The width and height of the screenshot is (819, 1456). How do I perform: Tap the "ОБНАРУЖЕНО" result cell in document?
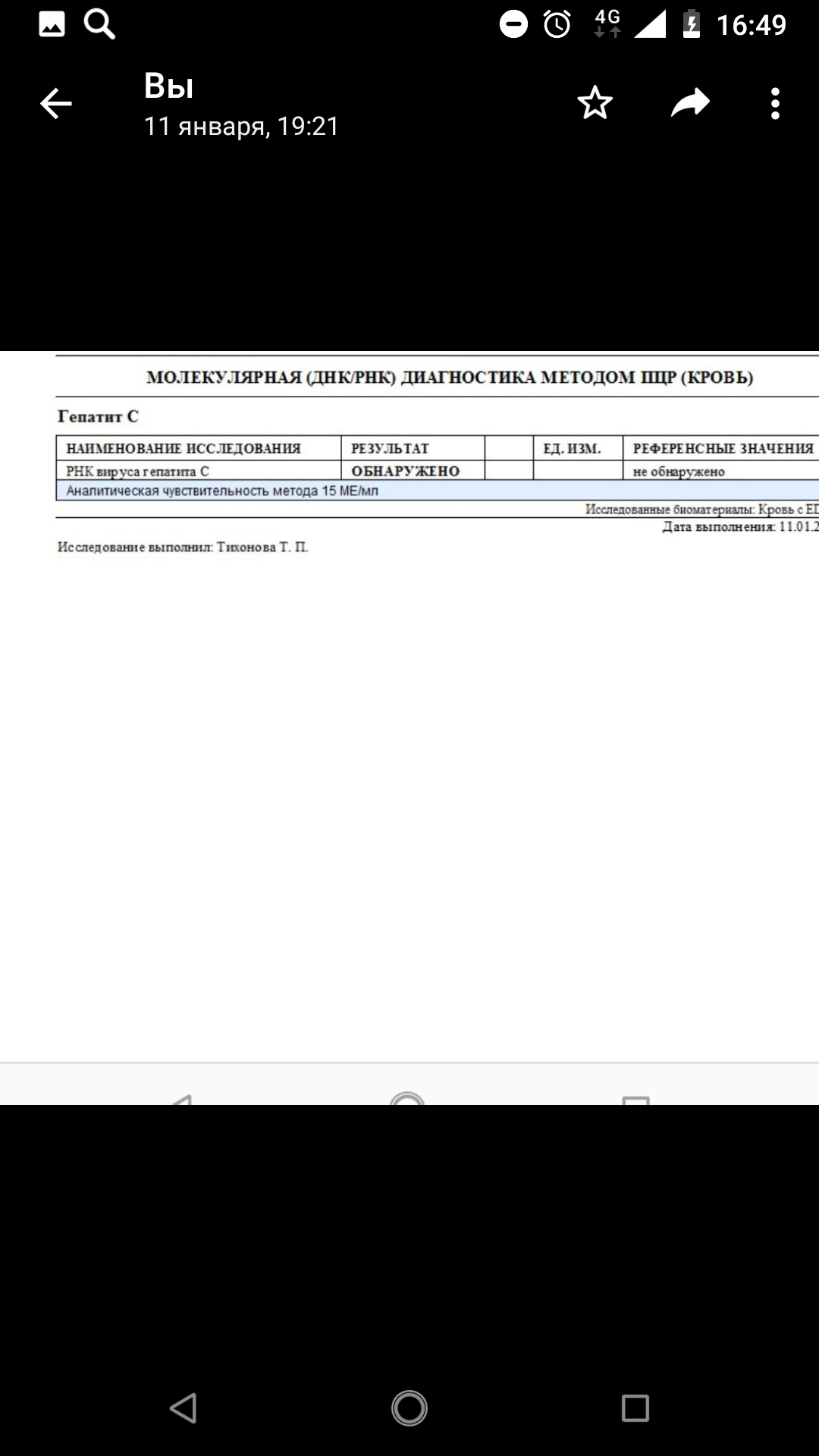[406, 471]
